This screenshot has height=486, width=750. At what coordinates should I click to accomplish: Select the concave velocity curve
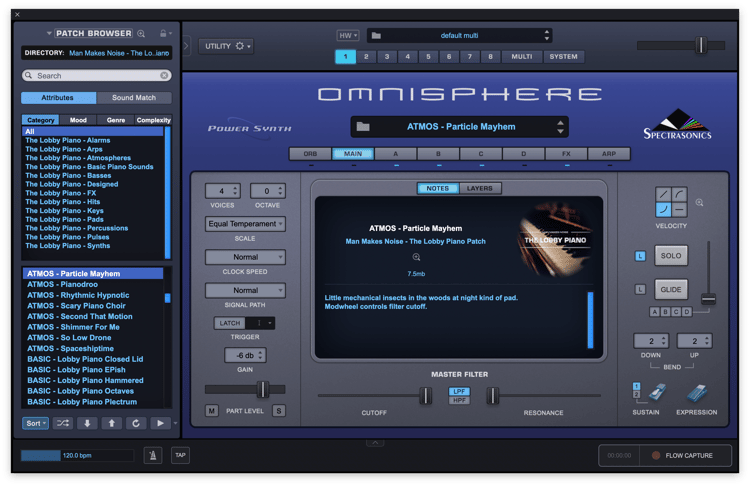pyautogui.click(x=663, y=210)
